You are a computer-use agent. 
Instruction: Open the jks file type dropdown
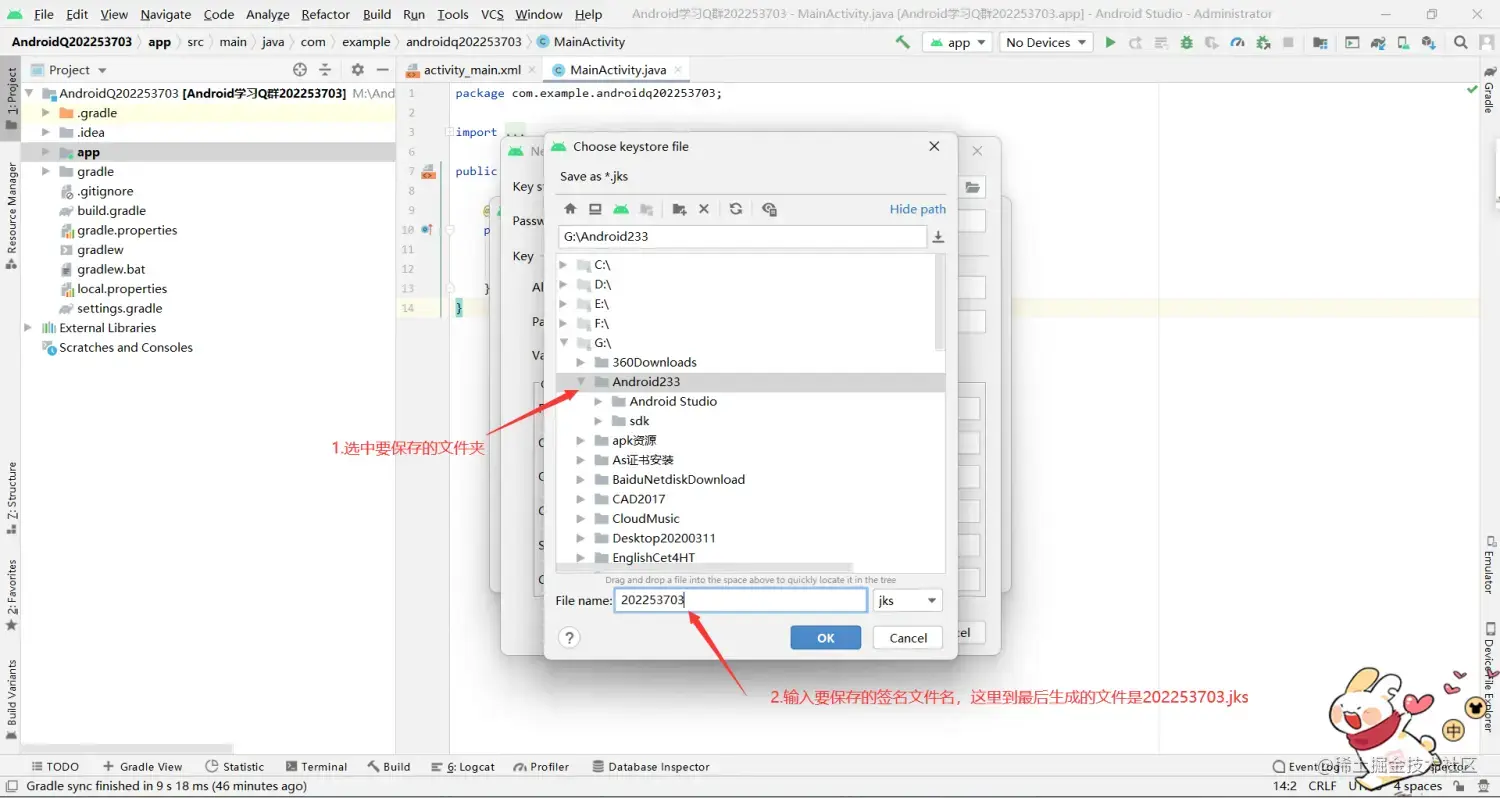908,600
